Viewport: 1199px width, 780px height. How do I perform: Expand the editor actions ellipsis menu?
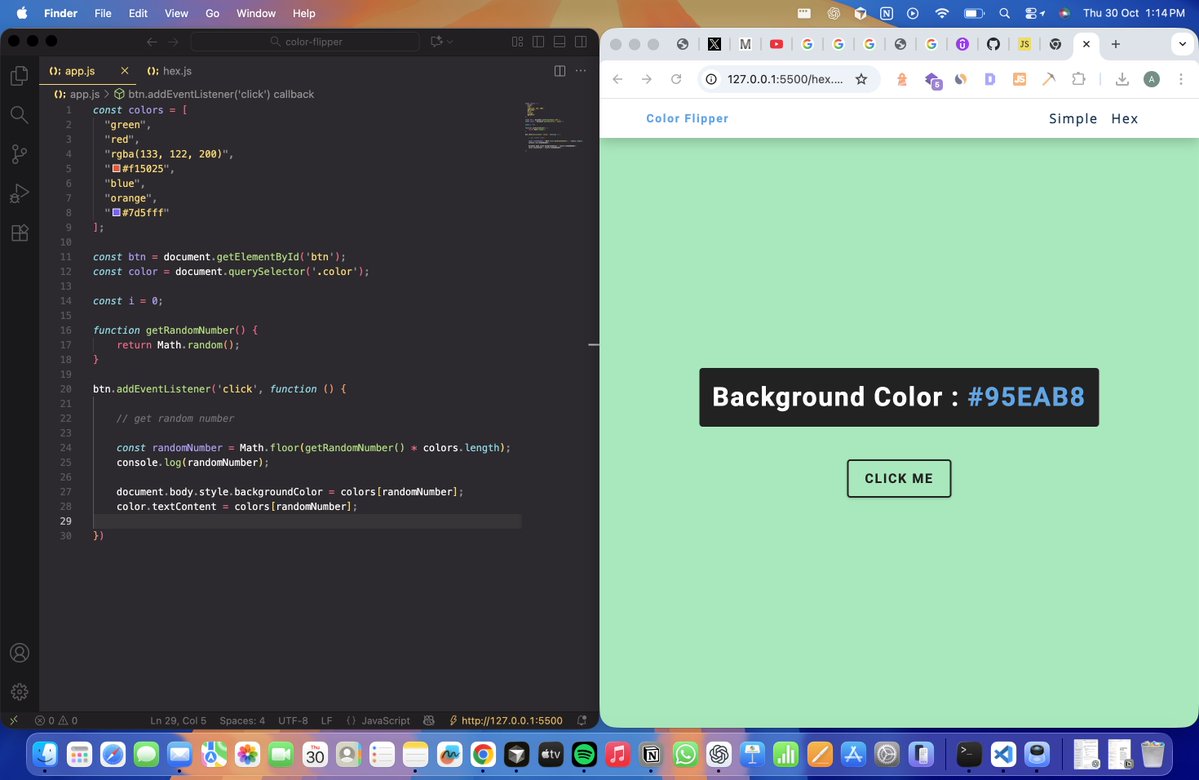(x=581, y=71)
